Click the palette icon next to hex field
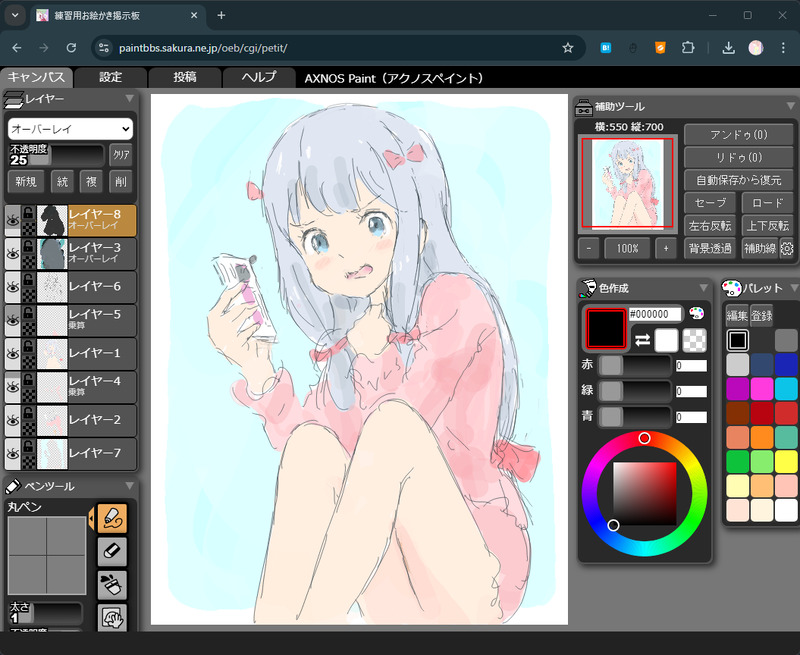 (696, 313)
